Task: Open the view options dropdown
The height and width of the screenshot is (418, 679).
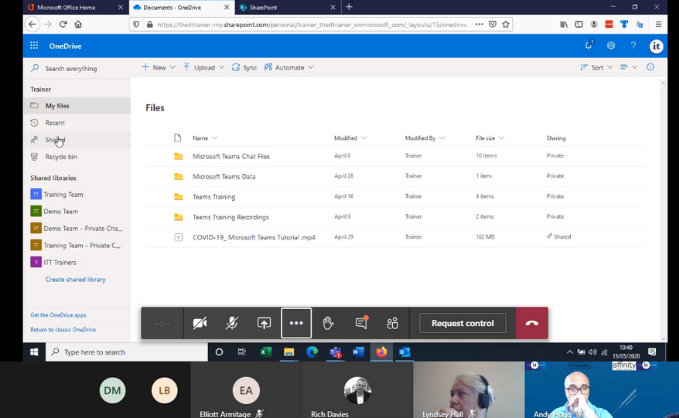Action: tap(628, 67)
